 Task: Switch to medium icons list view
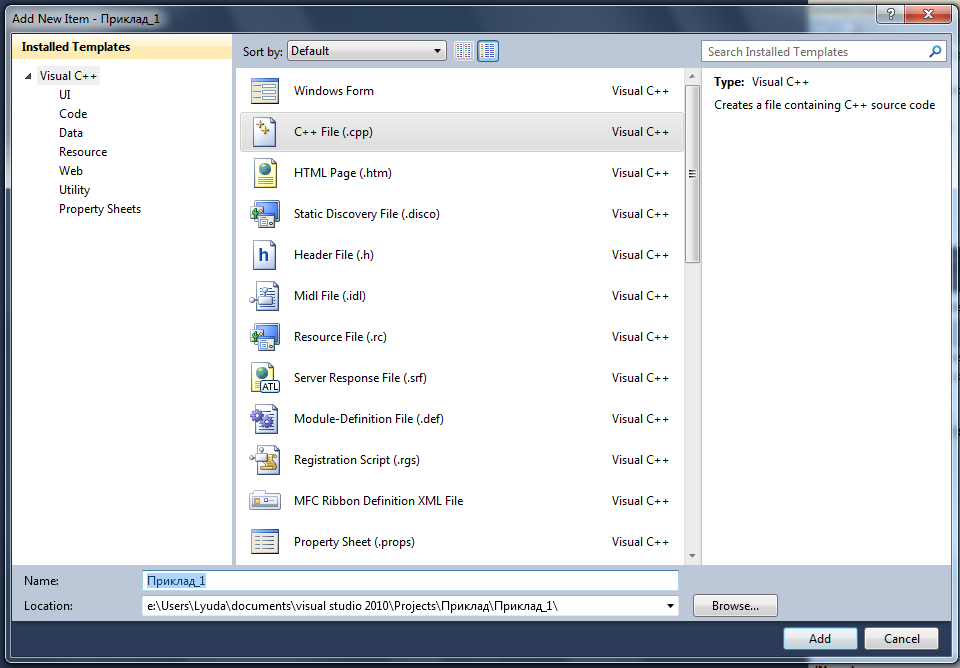point(488,51)
